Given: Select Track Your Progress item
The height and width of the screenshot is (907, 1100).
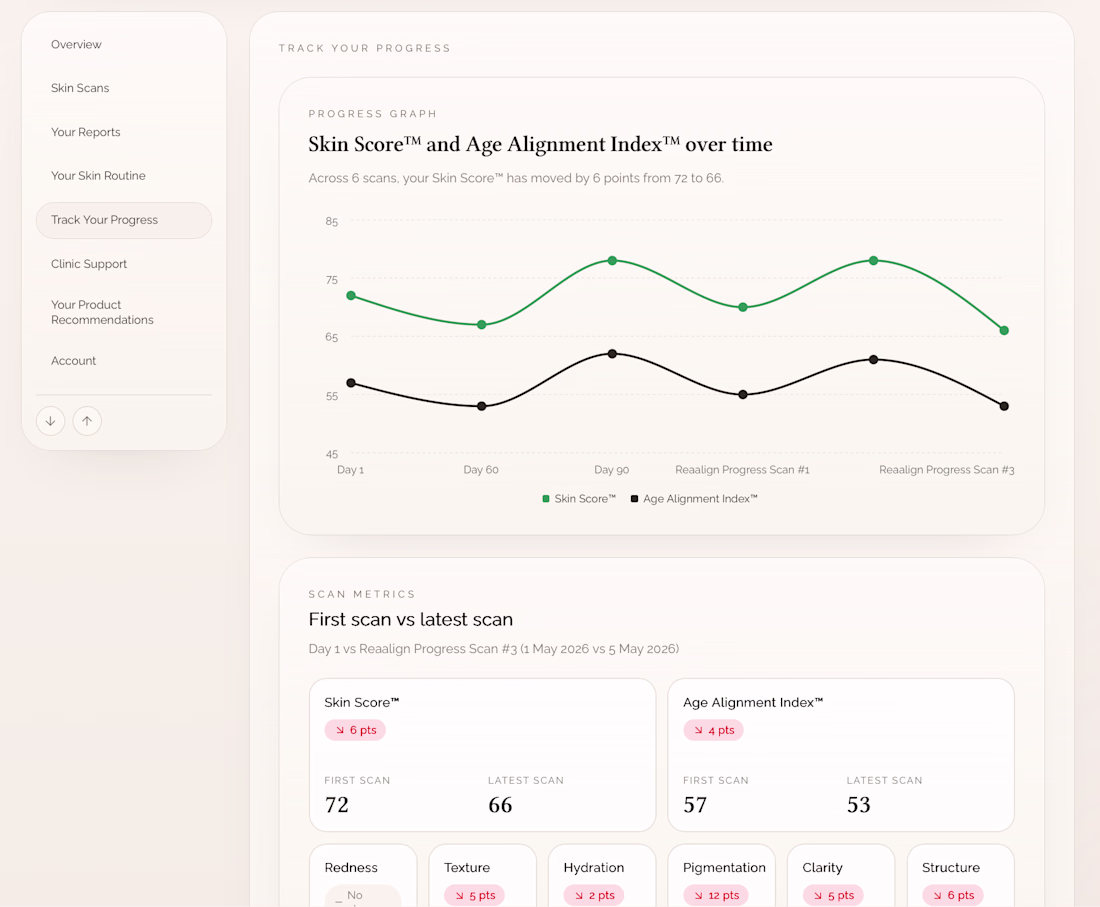Looking at the screenshot, I should point(123,220).
